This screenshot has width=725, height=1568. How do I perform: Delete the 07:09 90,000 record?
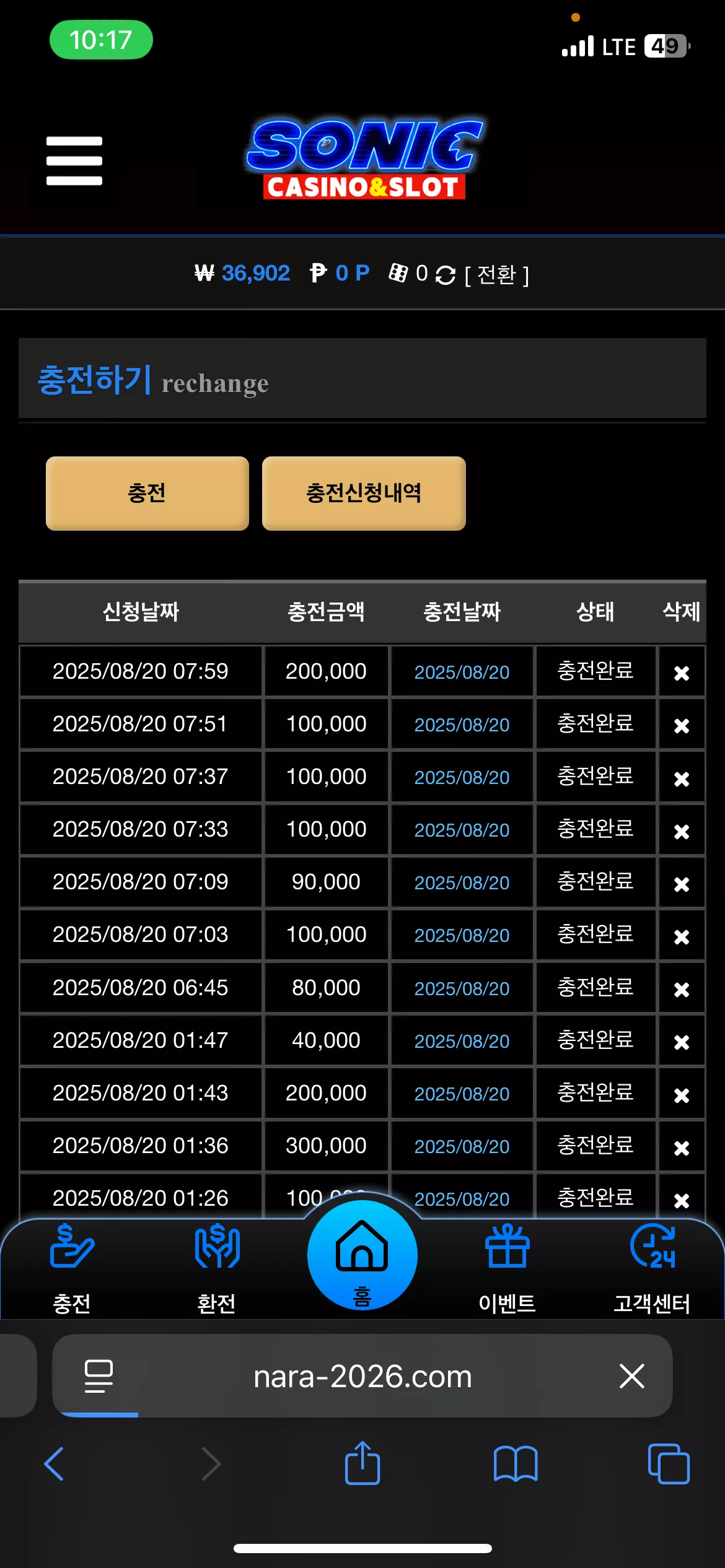(682, 884)
